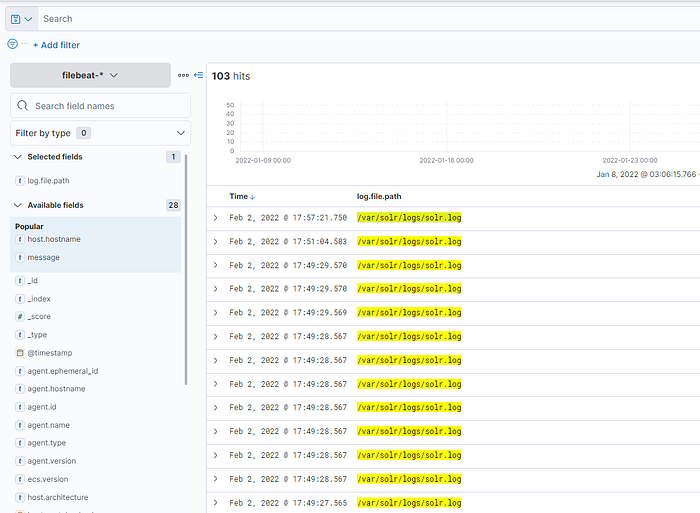The width and height of the screenshot is (700, 513).
Task: Open the saved query menu icon
Action: point(21,19)
